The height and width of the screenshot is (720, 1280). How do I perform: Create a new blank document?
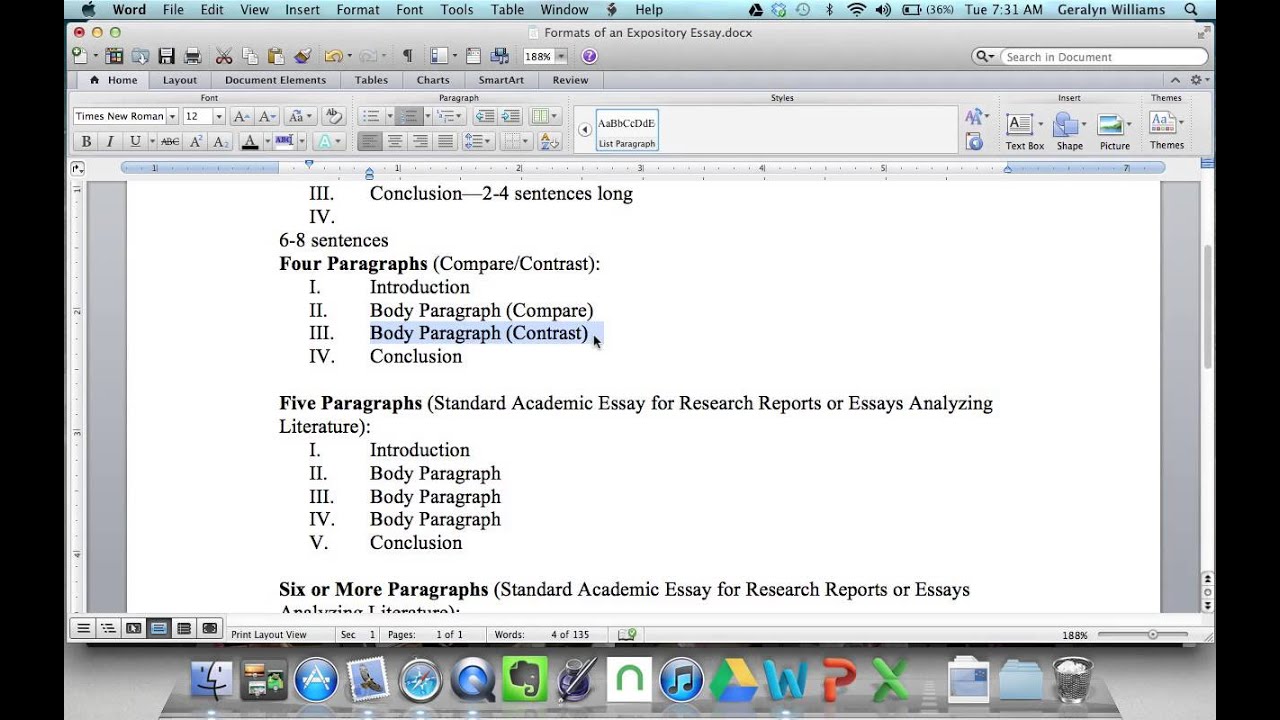pos(80,56)
